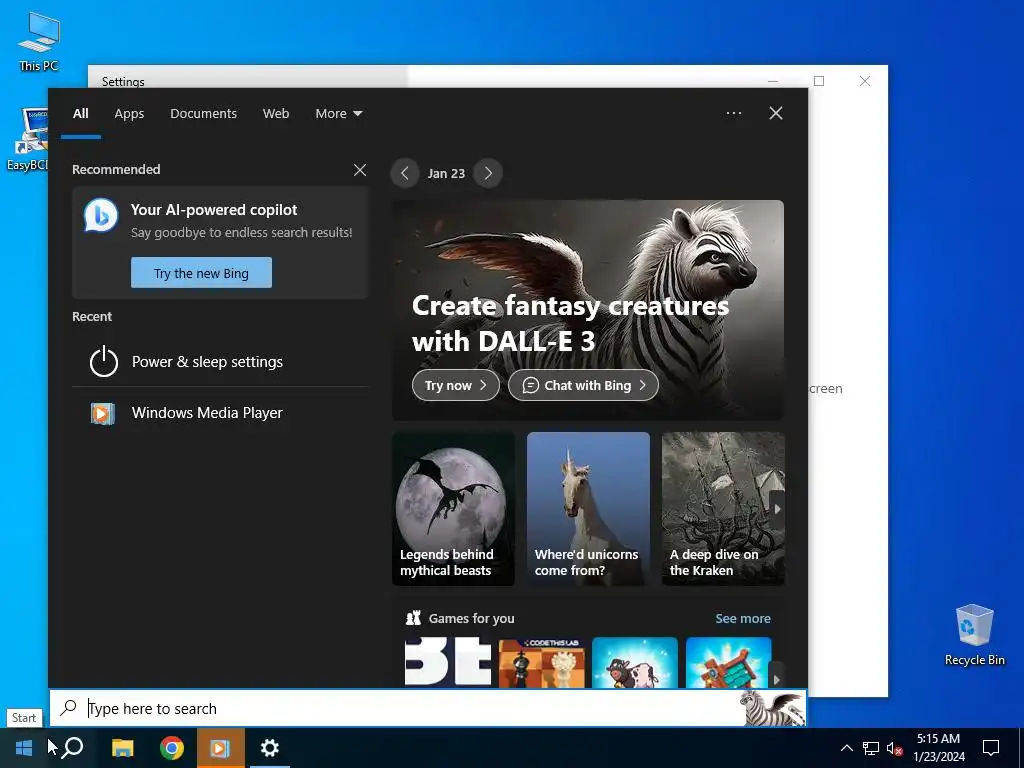Image resolution: width=1024 pixels, height=768 pixels.
Task: Open A deep dive on the Kraken card
Action: point(723,509)
